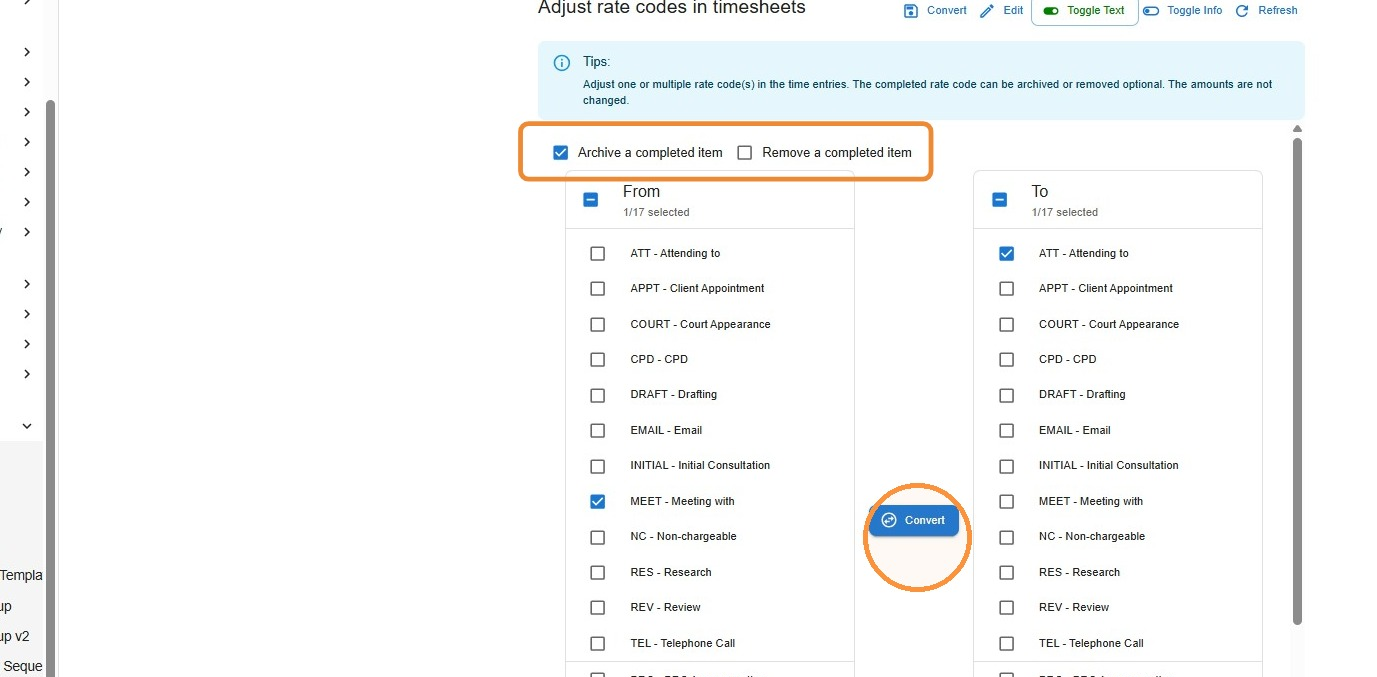Check TEL - Telephone Call in To list
Image resolution: width=1377 pixels, height=677 pixels.
tap(1007, 644)
